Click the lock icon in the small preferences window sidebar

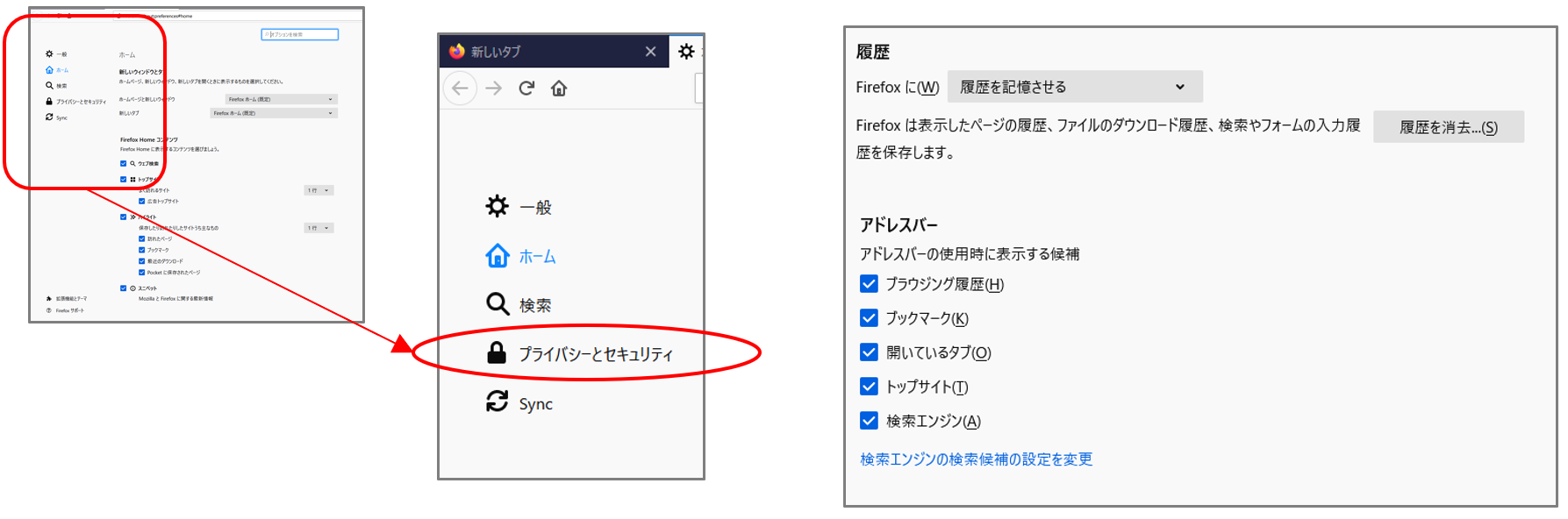point(49,101)
